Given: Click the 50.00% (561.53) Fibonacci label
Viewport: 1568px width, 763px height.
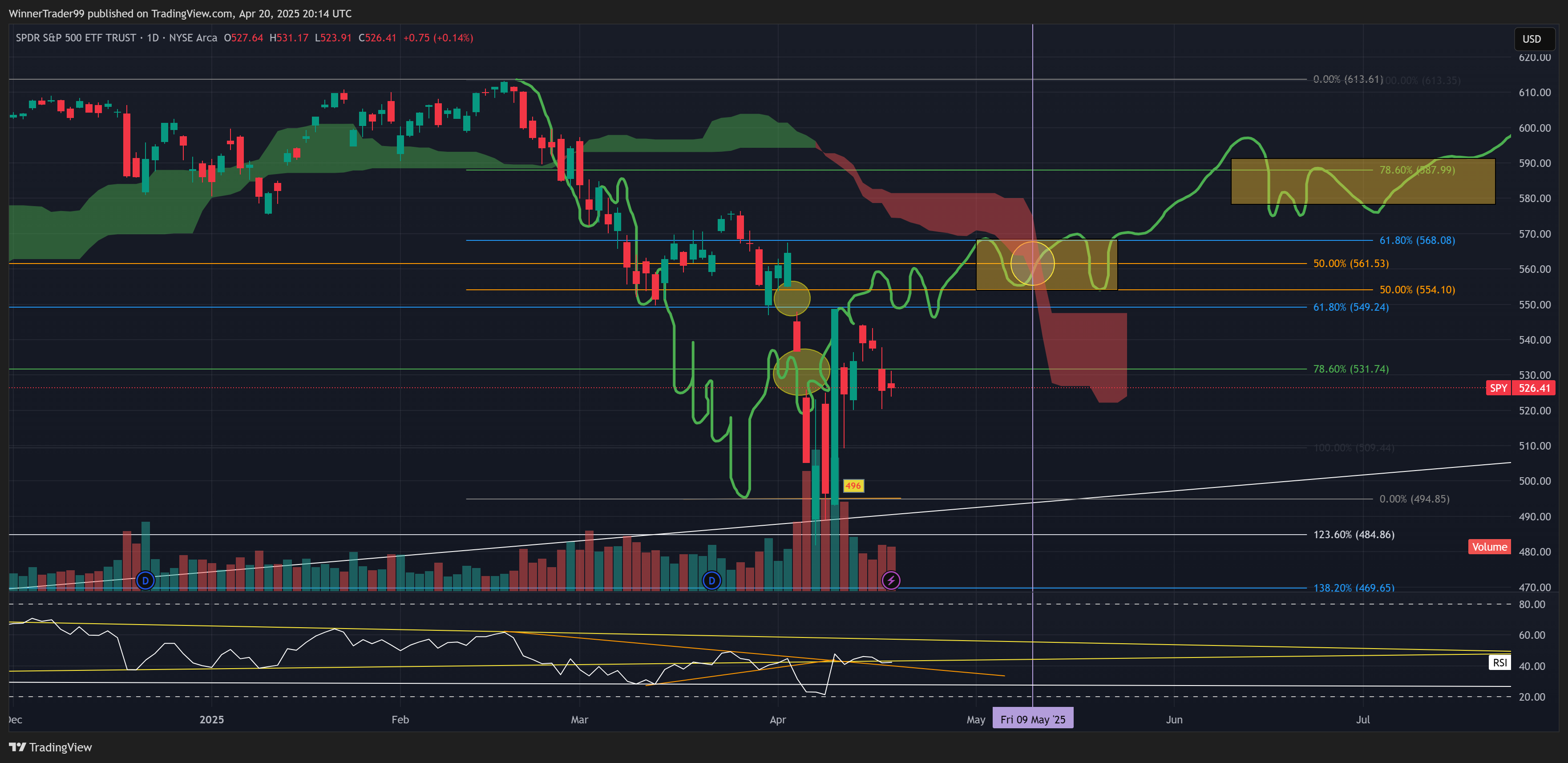Looking at the screenshot, I should pos(1351,264).
